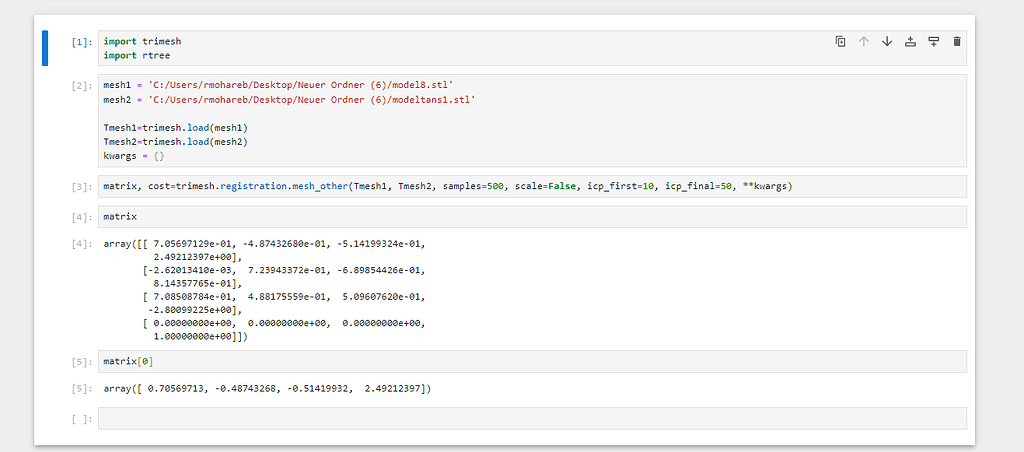Delete the selected cell with the trash icon
Screen dimensions: 1024x452
[957, 41]
